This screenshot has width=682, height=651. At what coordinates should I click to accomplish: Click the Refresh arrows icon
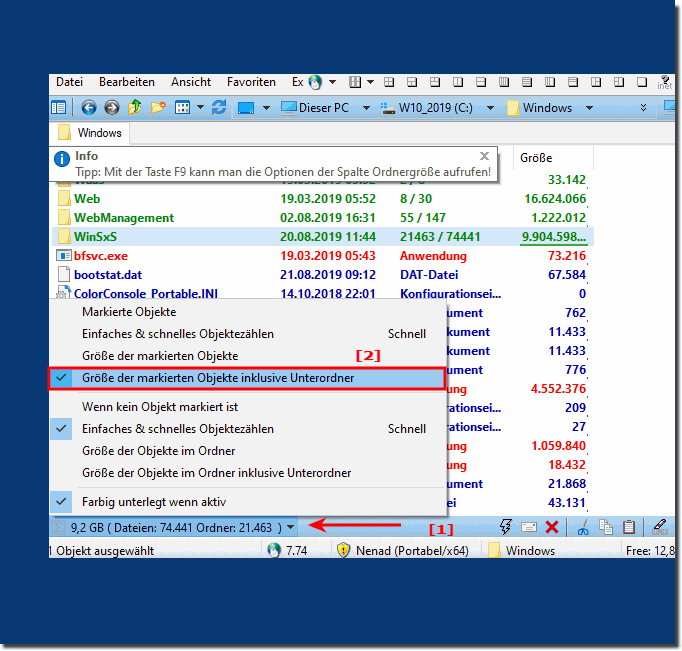click(x=219, y=107)
